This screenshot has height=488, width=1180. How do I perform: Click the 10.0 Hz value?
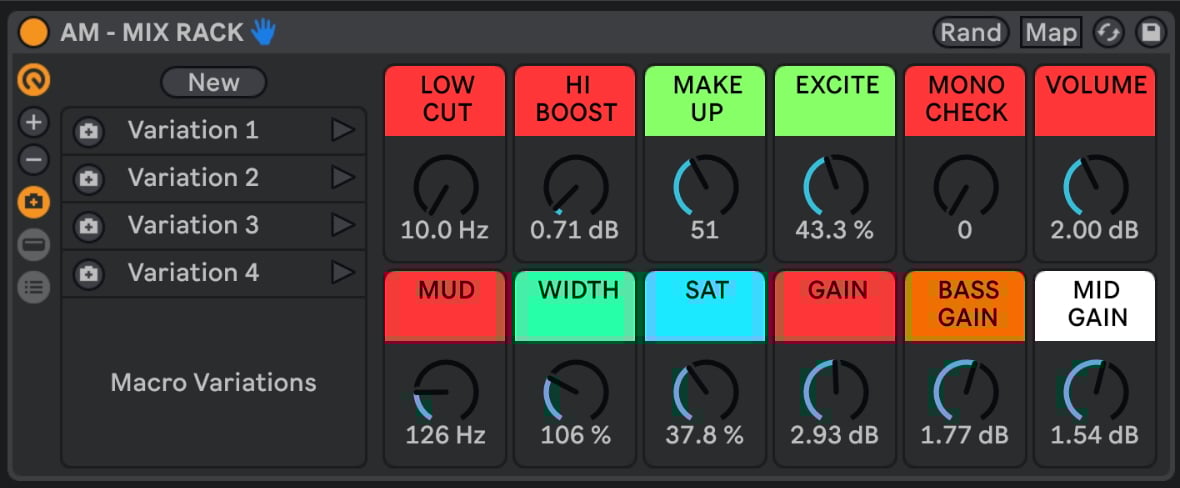(445, 230)
